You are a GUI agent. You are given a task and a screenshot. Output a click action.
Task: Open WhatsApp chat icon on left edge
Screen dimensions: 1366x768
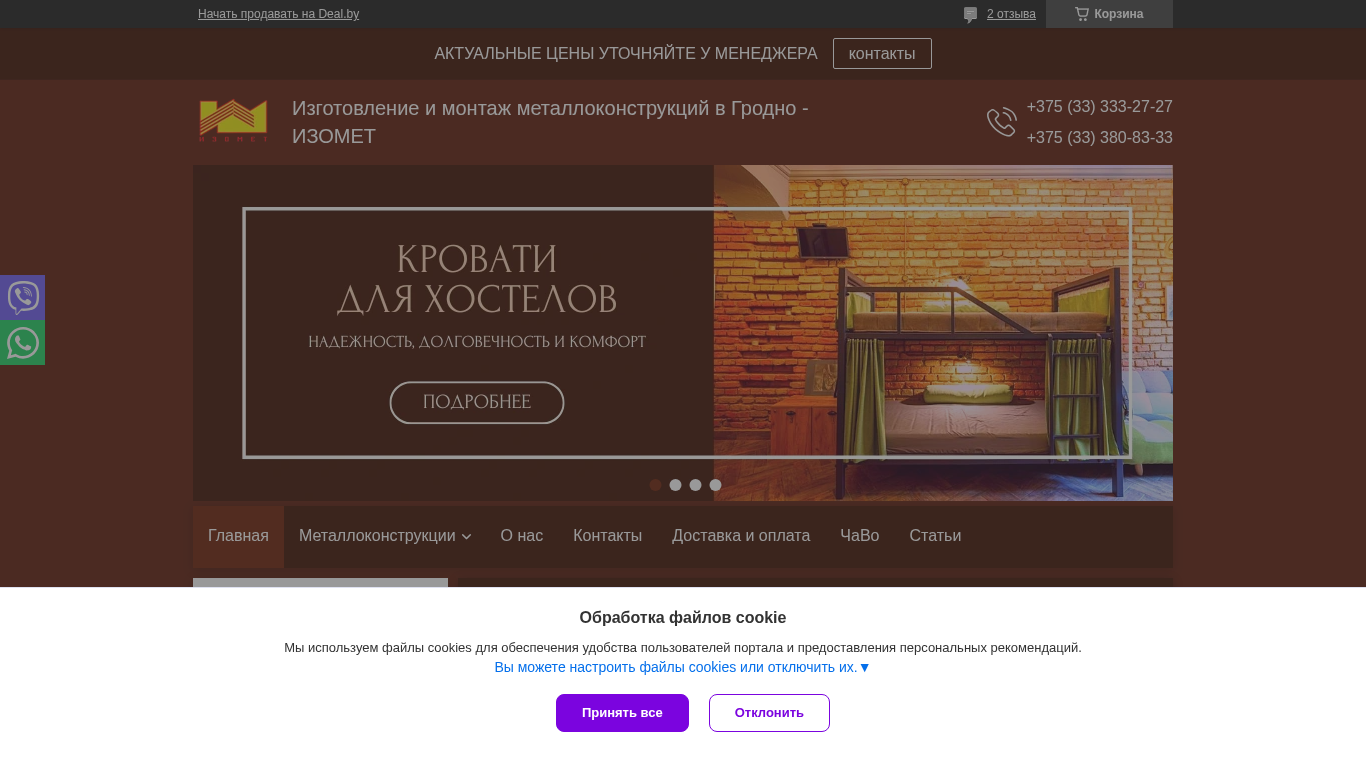tap(22, 343)
